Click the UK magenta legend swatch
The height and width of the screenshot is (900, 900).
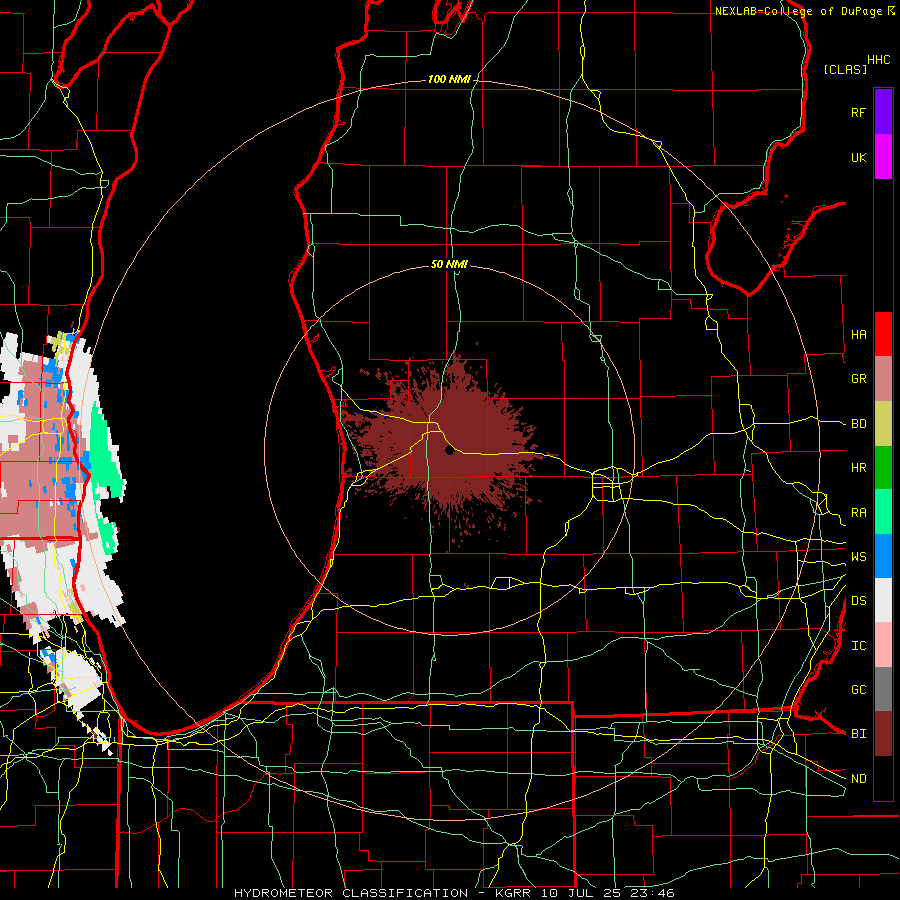883,157
